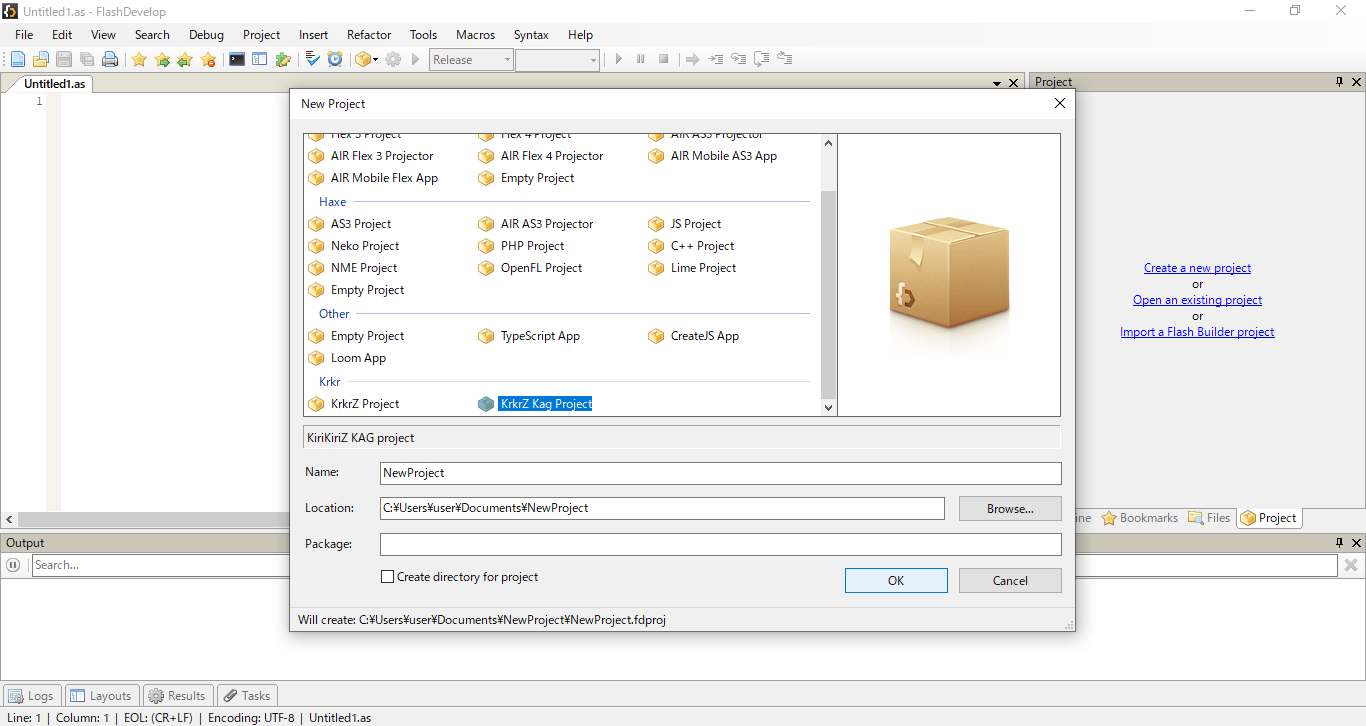Click the Open file folder icon
Image resolution: width=1366 pixels, height=726 pixels.
pyautogui.click(x=41, y=60)
